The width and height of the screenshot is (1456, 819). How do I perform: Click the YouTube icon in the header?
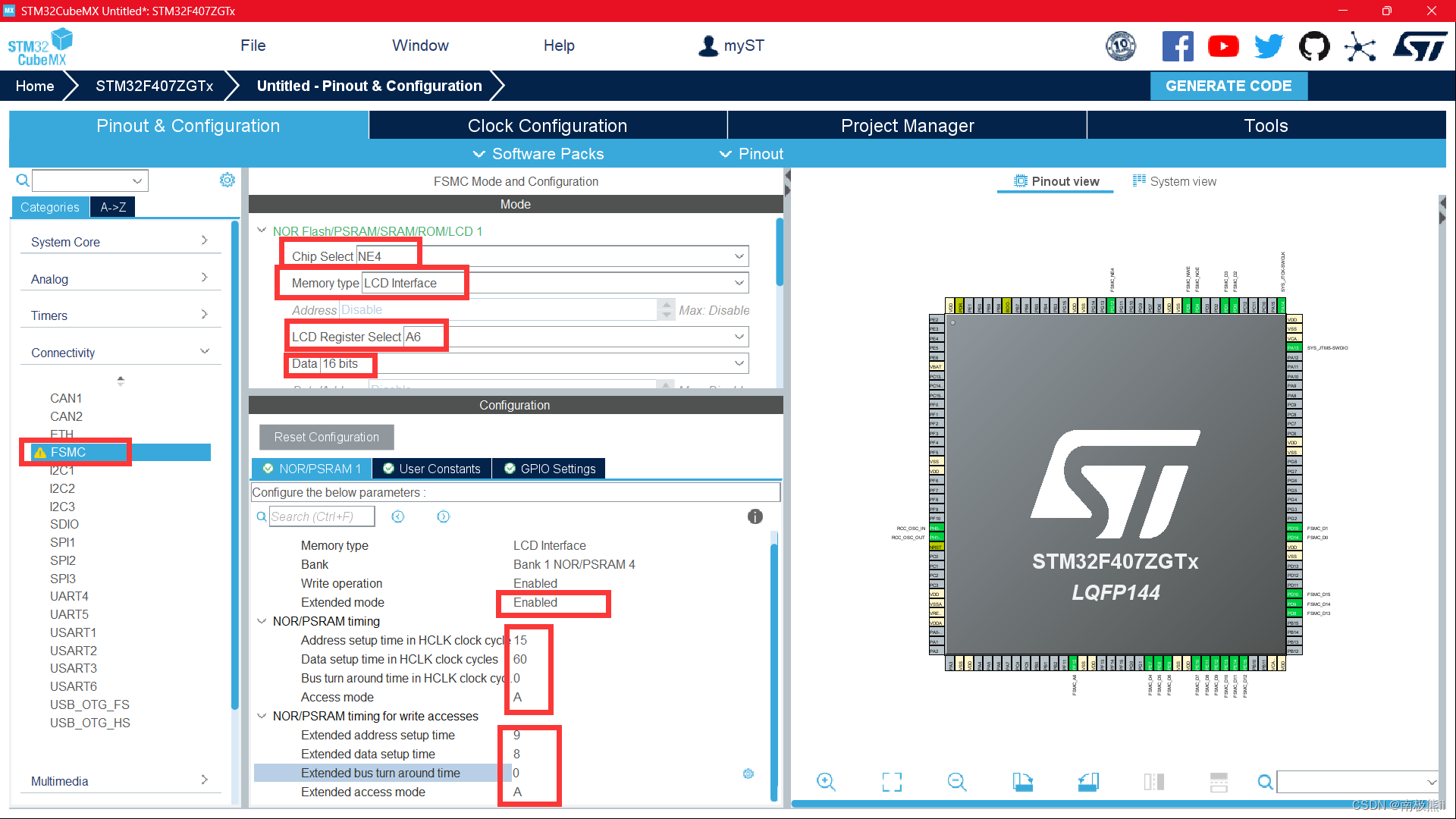(x=1223, y=45)
